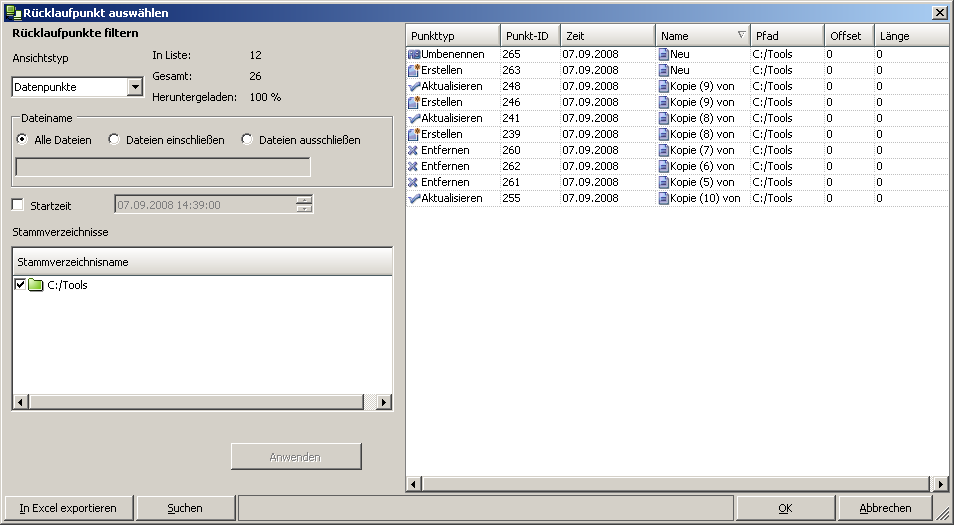
Task: Click the Entfernen X icon in row 260
Action: point(414,150)
